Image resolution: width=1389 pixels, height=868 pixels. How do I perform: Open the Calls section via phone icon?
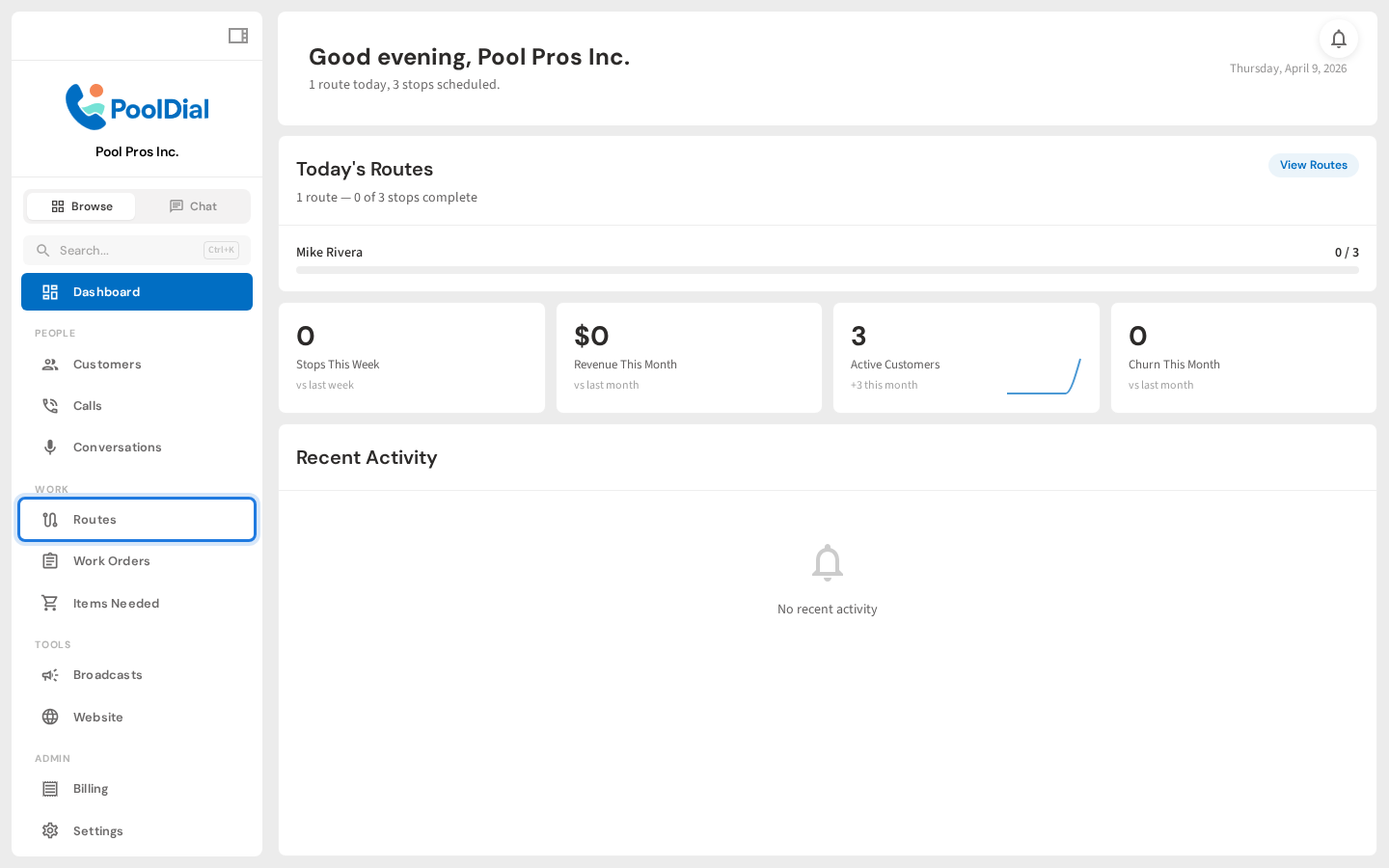50,405
